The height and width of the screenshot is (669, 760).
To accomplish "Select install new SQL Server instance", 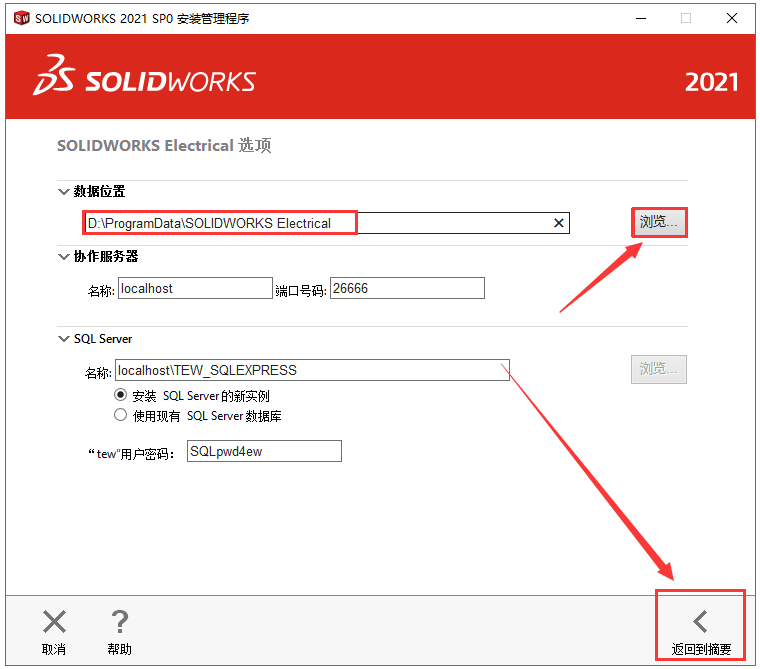I will pos(120,395).
